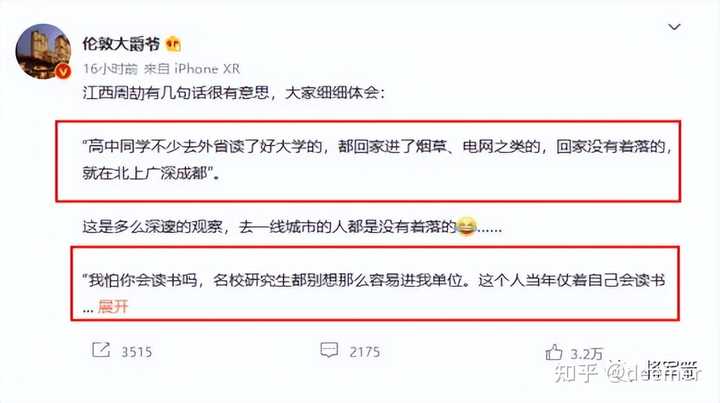Screen dimensions: 720x403
Task: Click the comment bubble icon
Action: click(329, 351)
